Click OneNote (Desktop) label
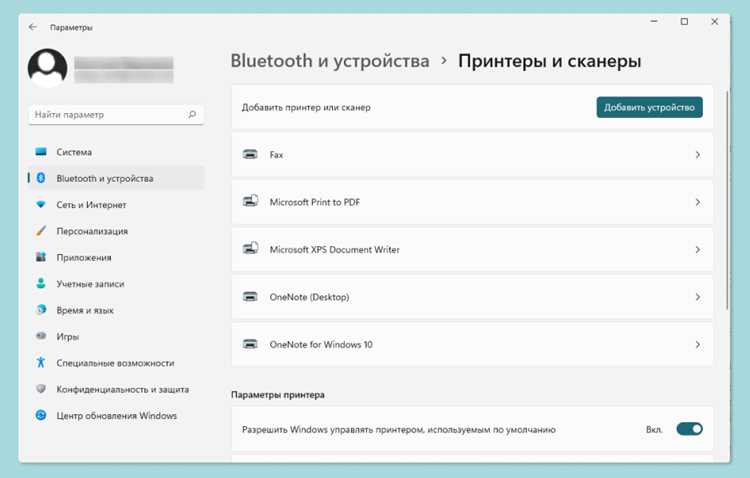 click(309, 297)
